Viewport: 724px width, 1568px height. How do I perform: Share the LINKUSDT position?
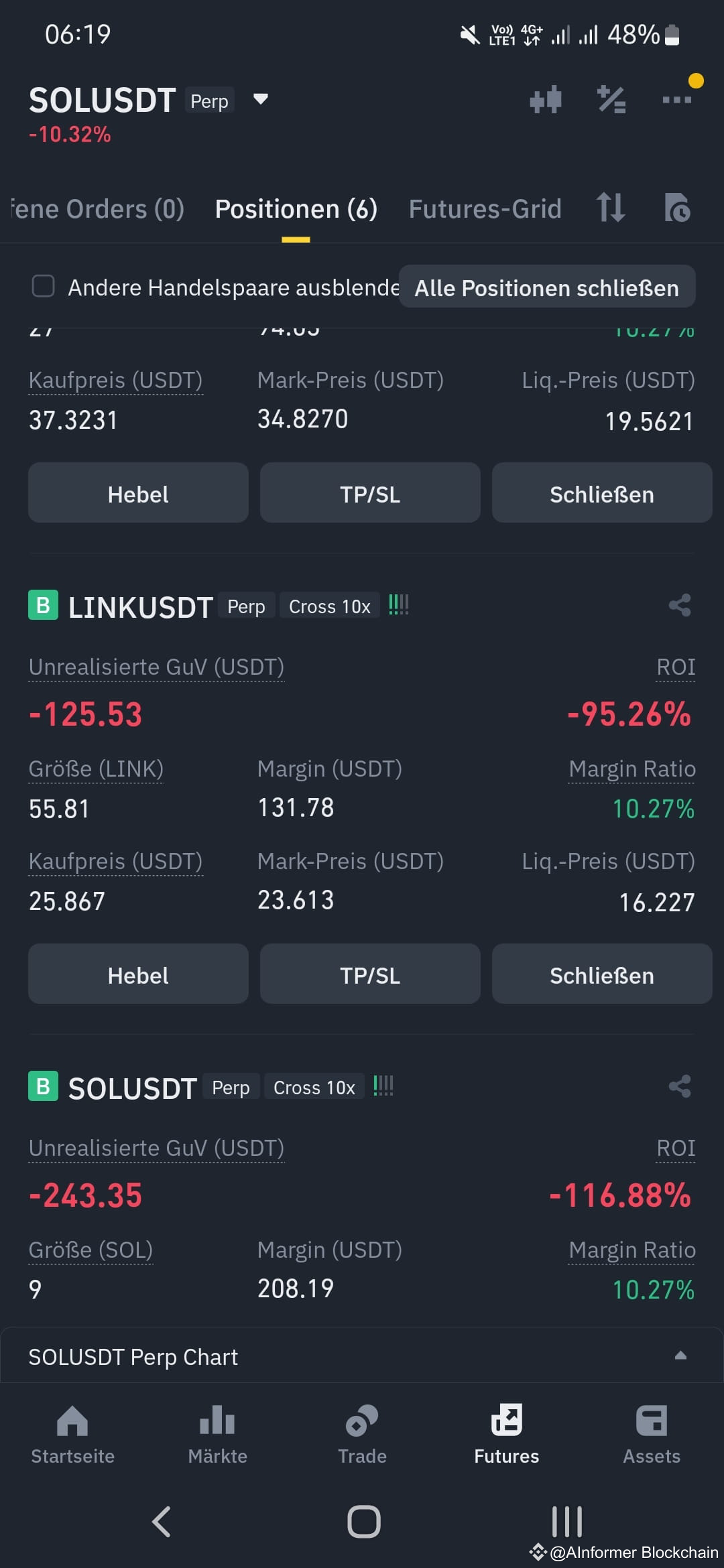click(680, 605)
